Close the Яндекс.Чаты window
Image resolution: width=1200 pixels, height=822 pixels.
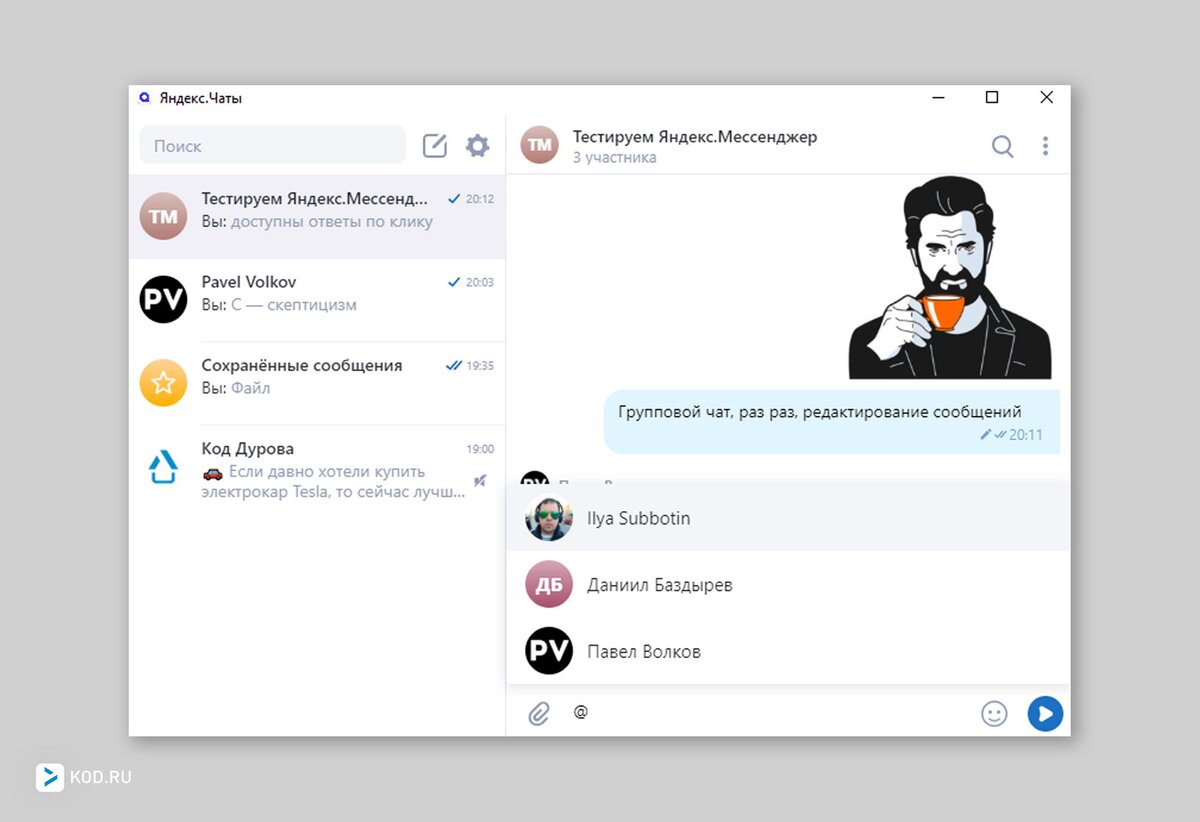(x=1046, y=98)
